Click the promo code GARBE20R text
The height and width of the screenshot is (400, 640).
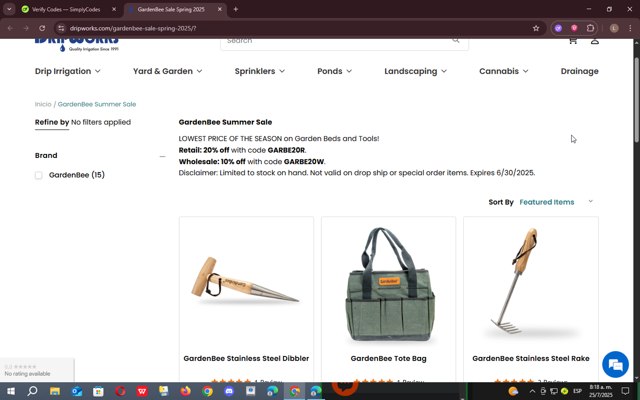pyautogui.click(x=286, y=150)
